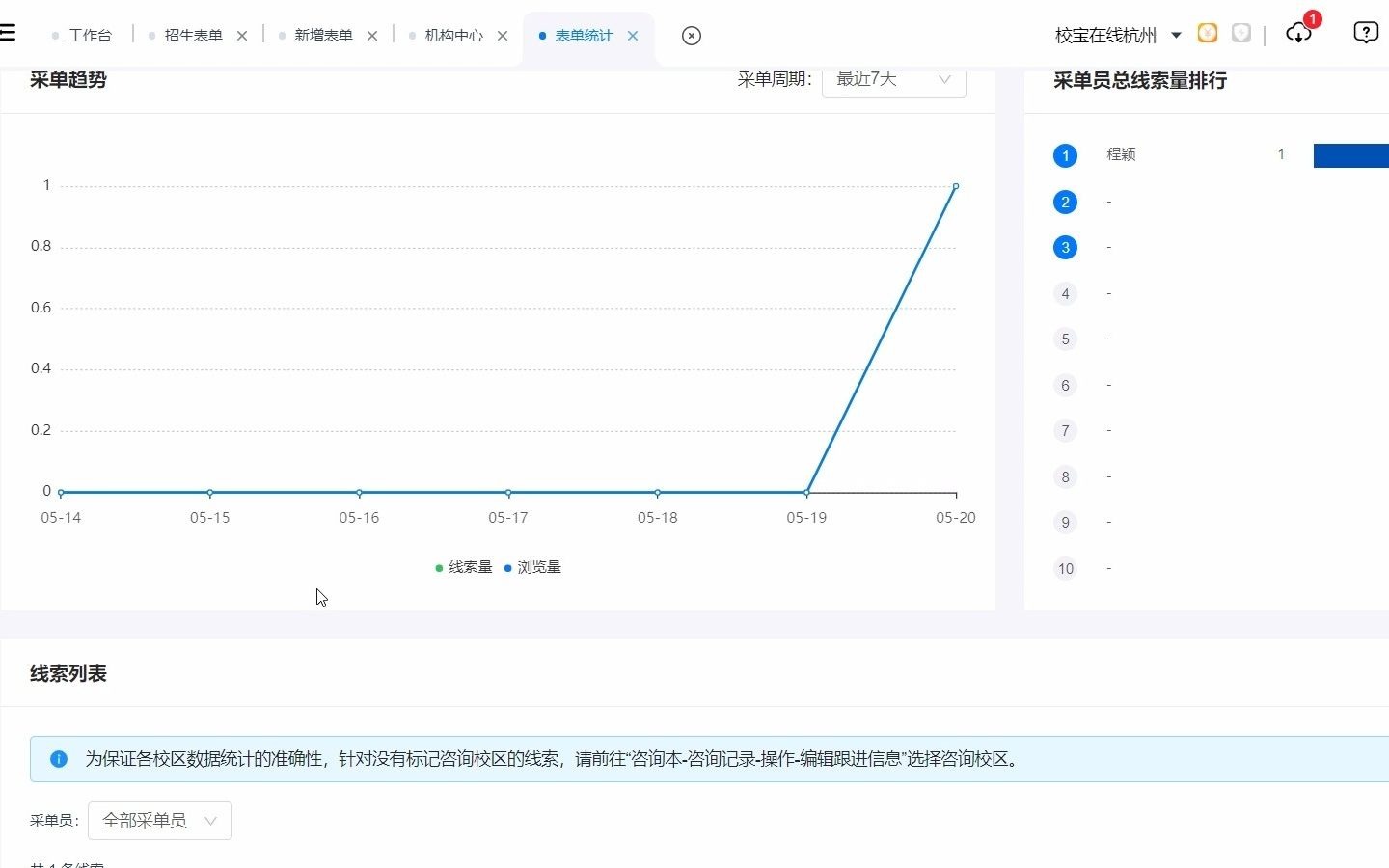
Task: Click the 线索列表 heading
Action: [x=68, y=673]
